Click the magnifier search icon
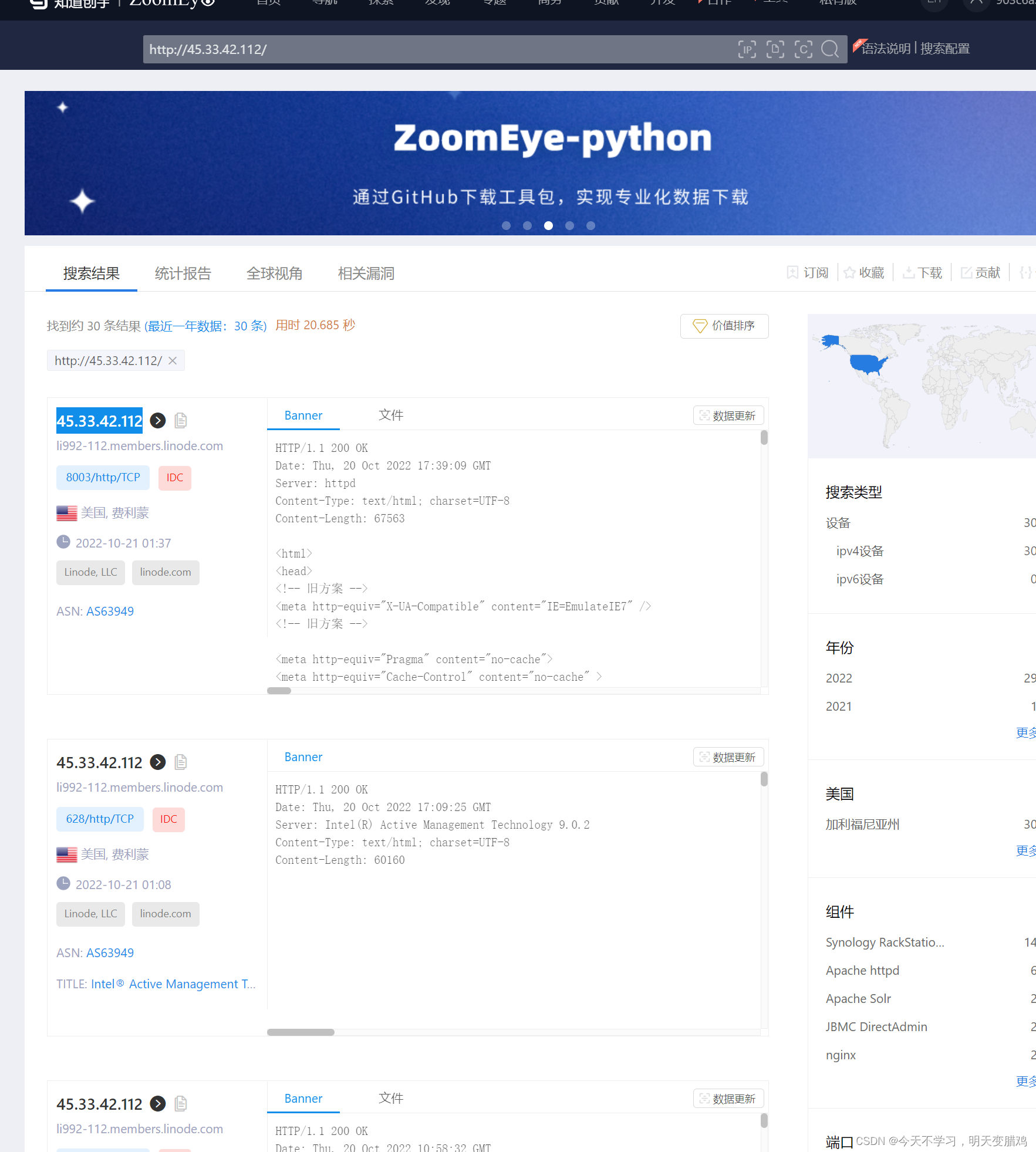 [830, 49]
